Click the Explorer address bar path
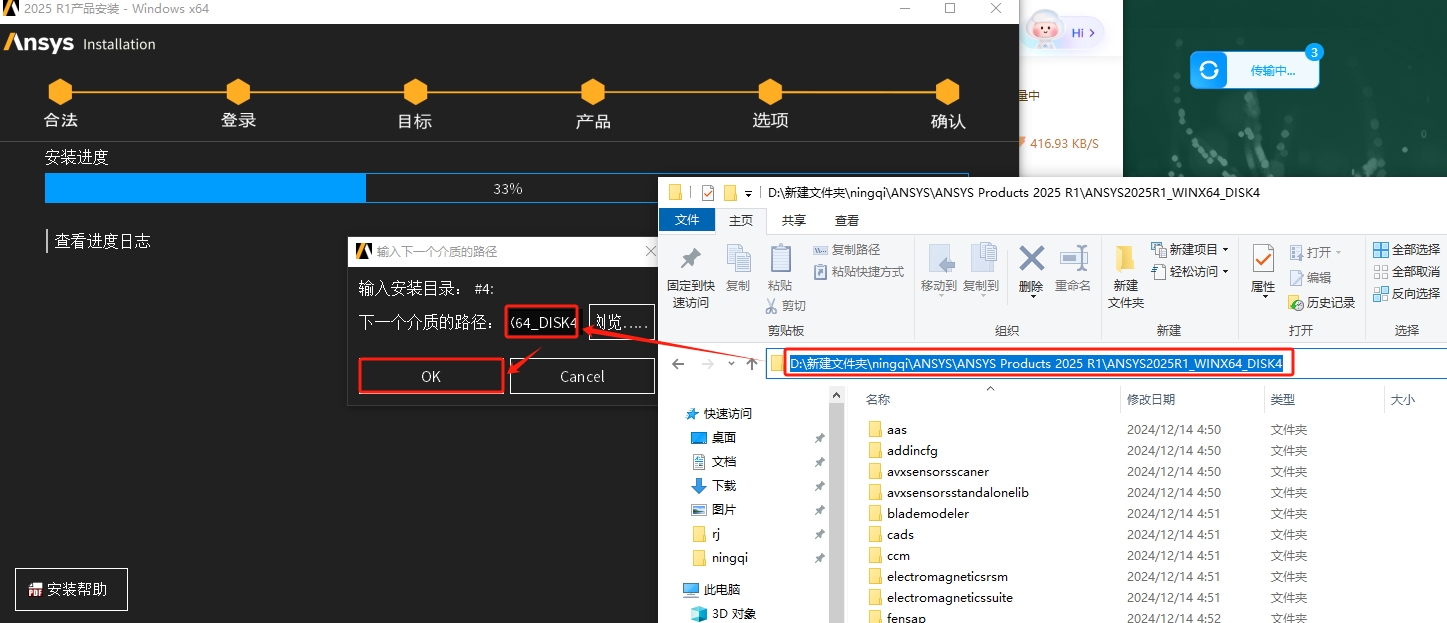This screenshot has width=1447, height=623. [x=1036, y=364]
